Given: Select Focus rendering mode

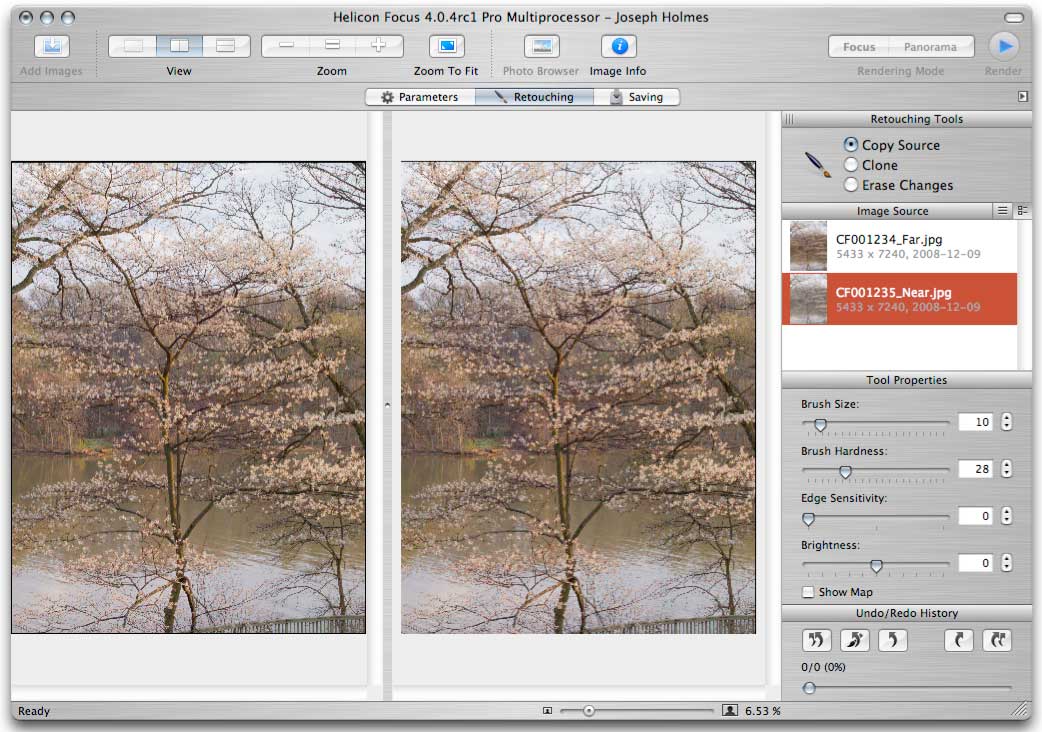Looking at the screenshot, I should coord(859,47).
